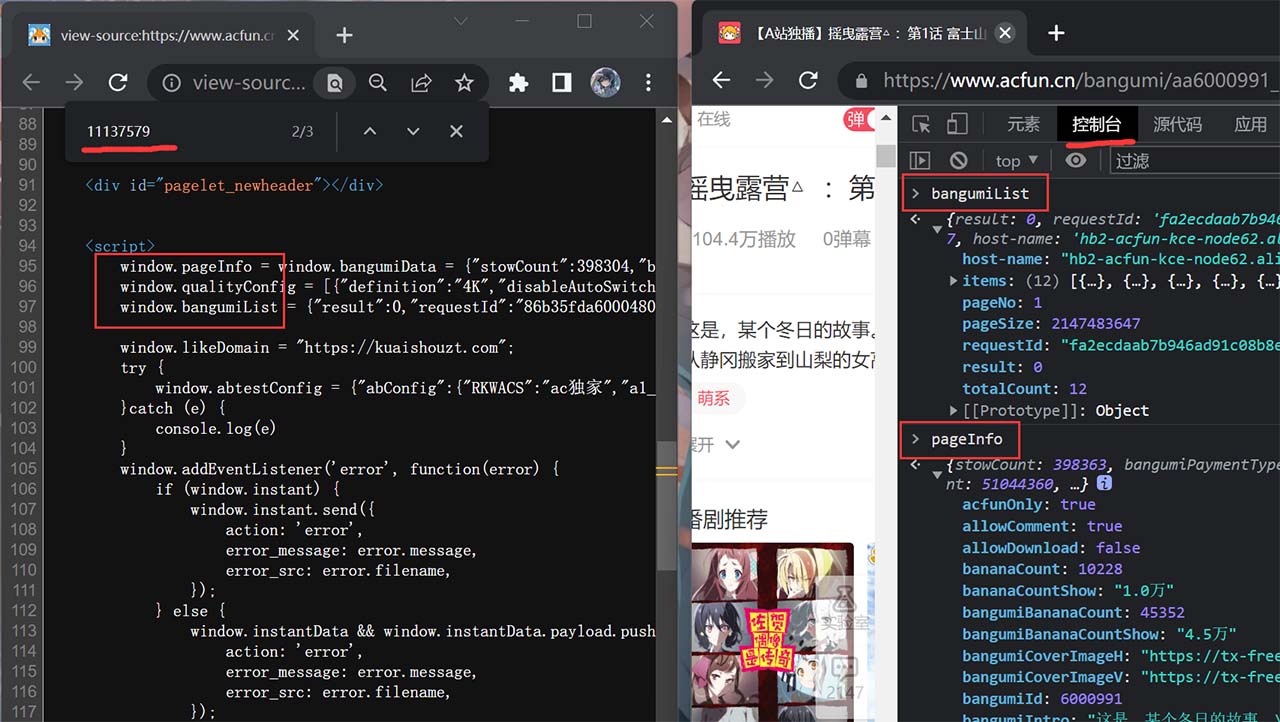Jump to previous find result
Viewport: 1280px width, 722px height.
point(370,131)
